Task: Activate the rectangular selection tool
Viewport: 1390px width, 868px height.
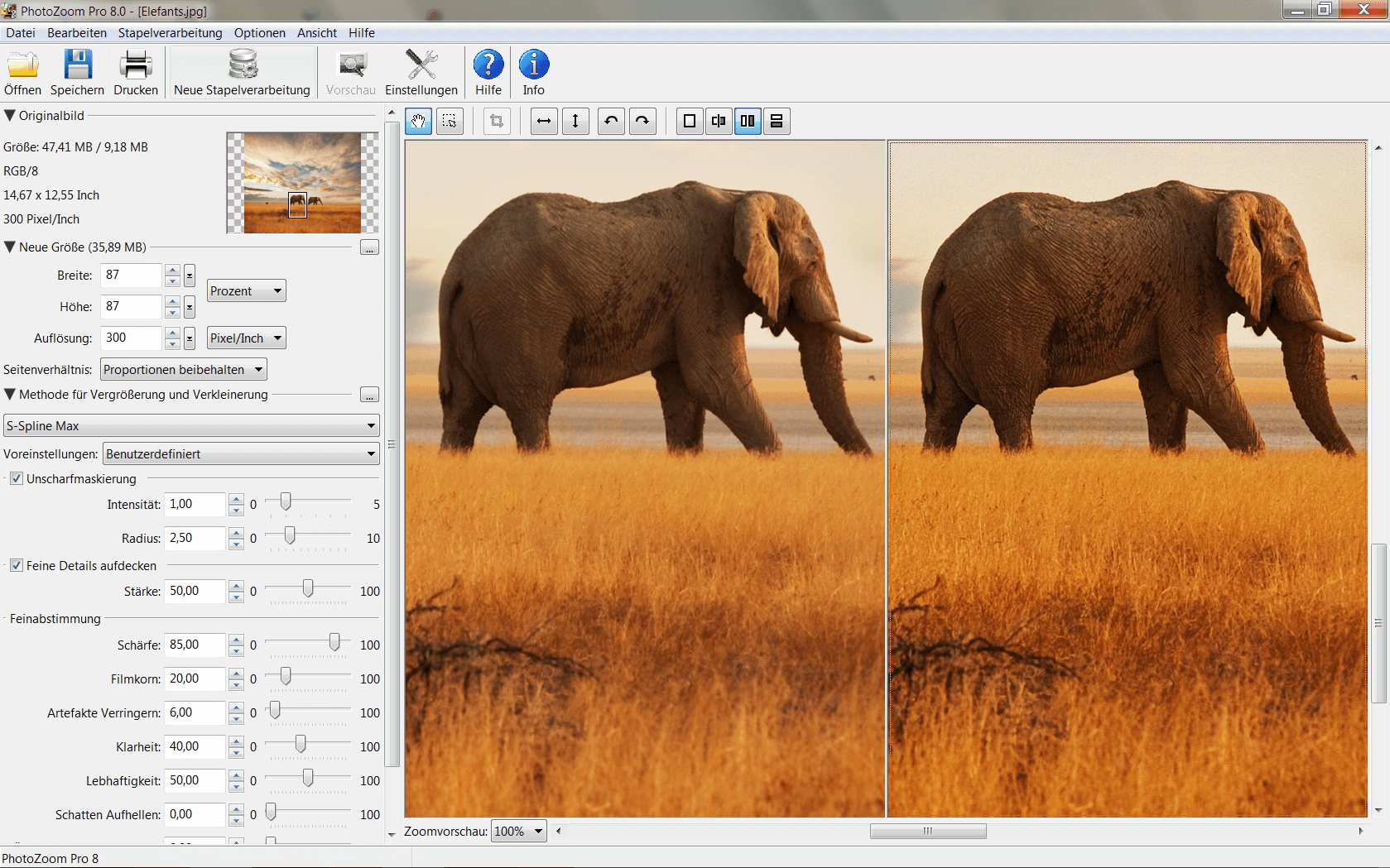Action: coord(450,121)
